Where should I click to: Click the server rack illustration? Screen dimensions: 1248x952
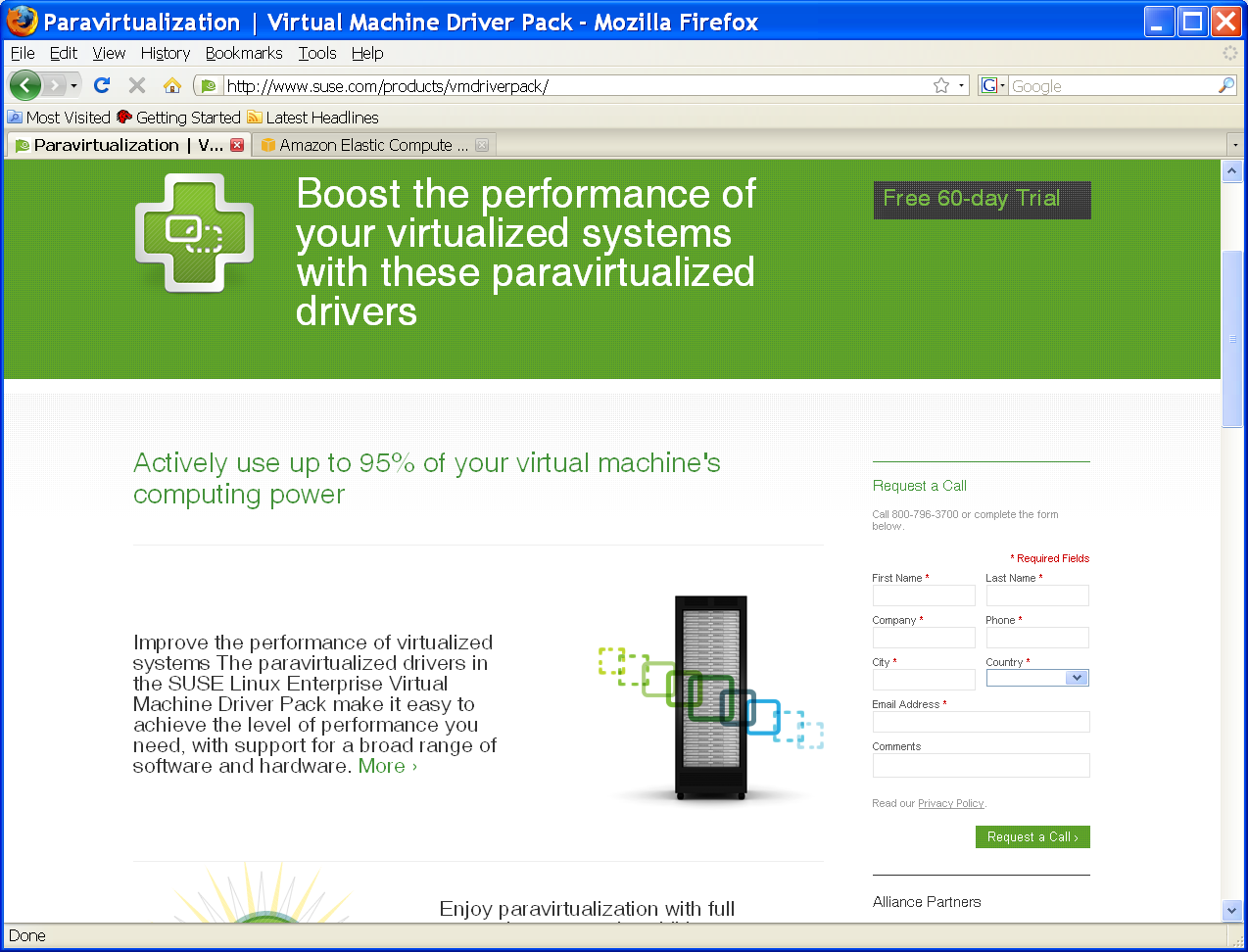point(711,697)
